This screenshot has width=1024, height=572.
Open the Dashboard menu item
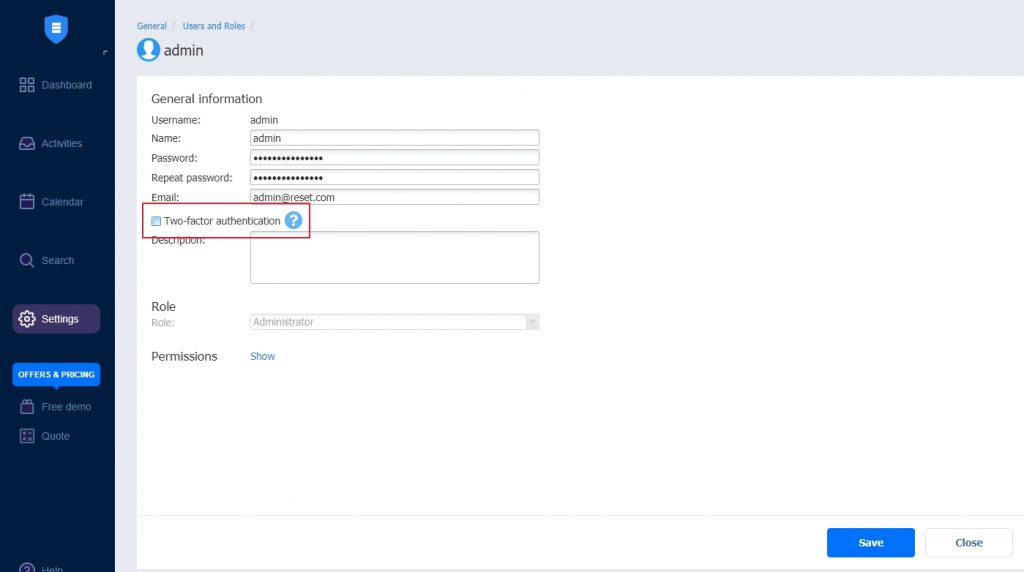point(56,85)
